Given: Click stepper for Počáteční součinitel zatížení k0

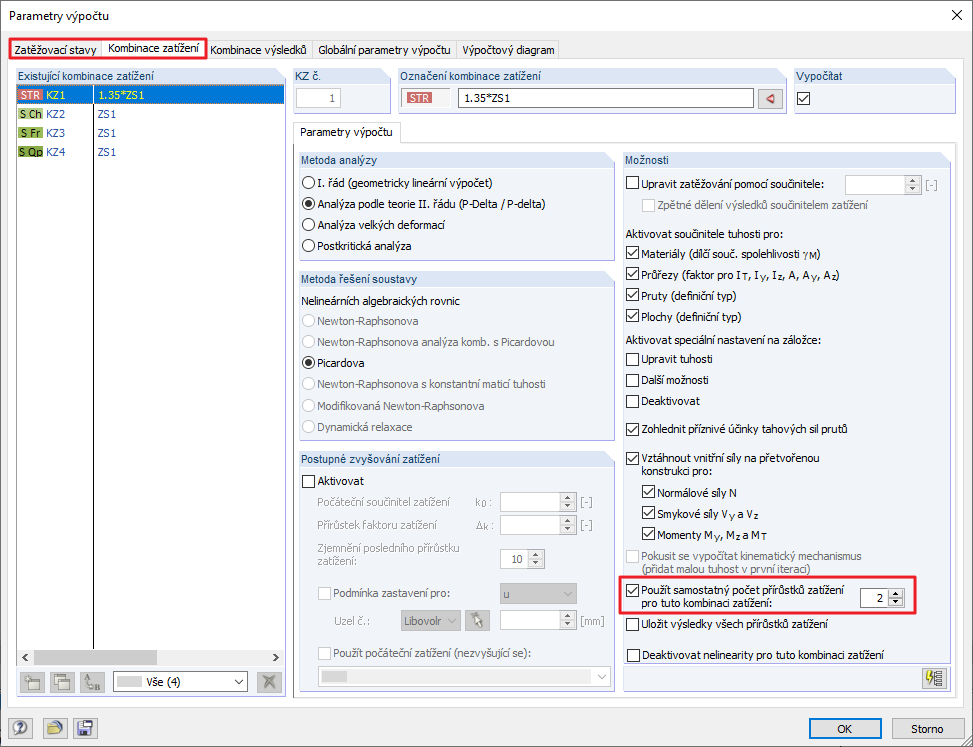Looking at the screenshot, I should [x=567, y=502].
